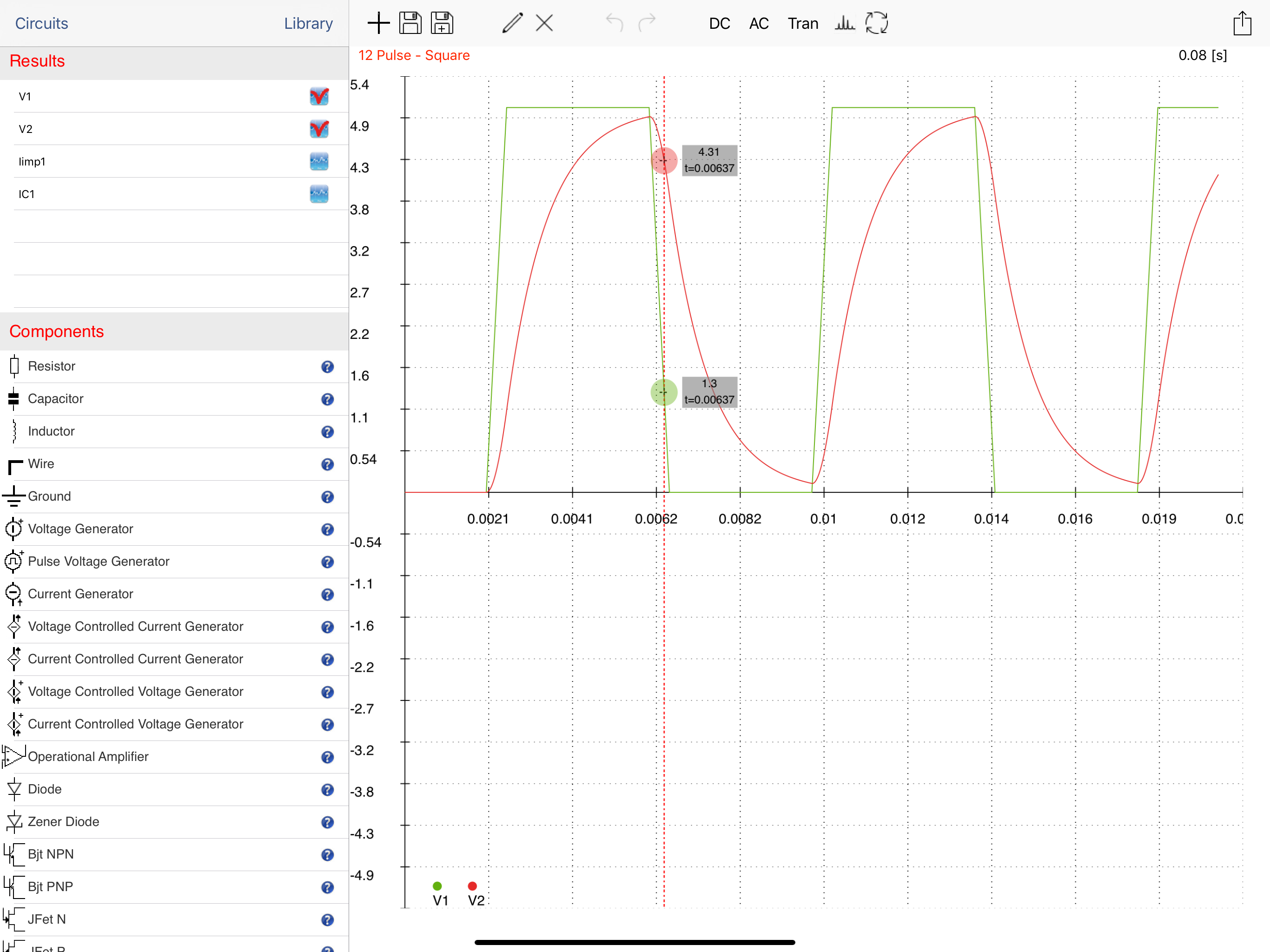1270x952 pixels.
Task: Select Voltage Controlled Current Generator
Action: (174, 627)
